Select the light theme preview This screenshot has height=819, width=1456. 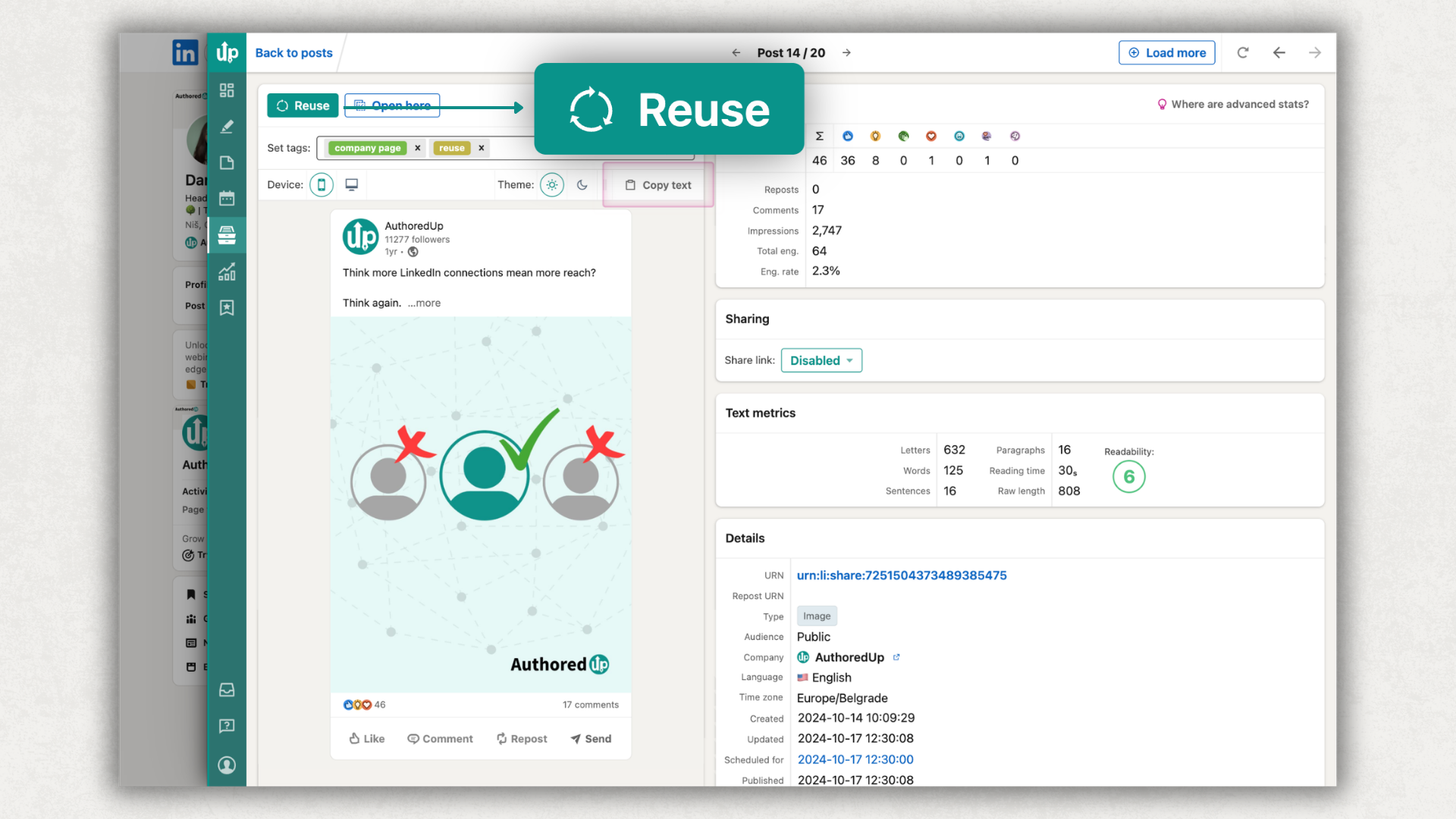(x=552, y=185)
